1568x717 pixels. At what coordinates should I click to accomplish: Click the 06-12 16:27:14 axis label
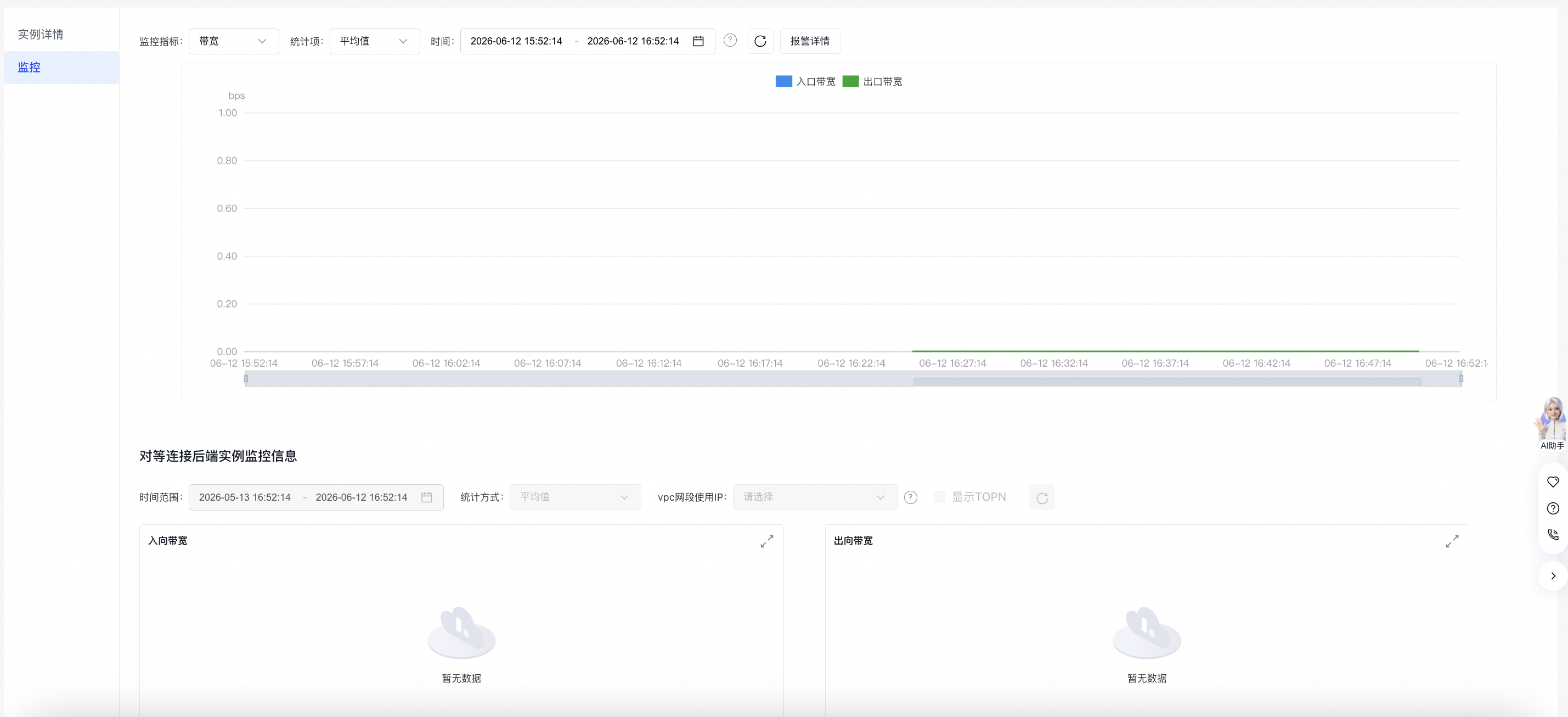click(952, 363)
